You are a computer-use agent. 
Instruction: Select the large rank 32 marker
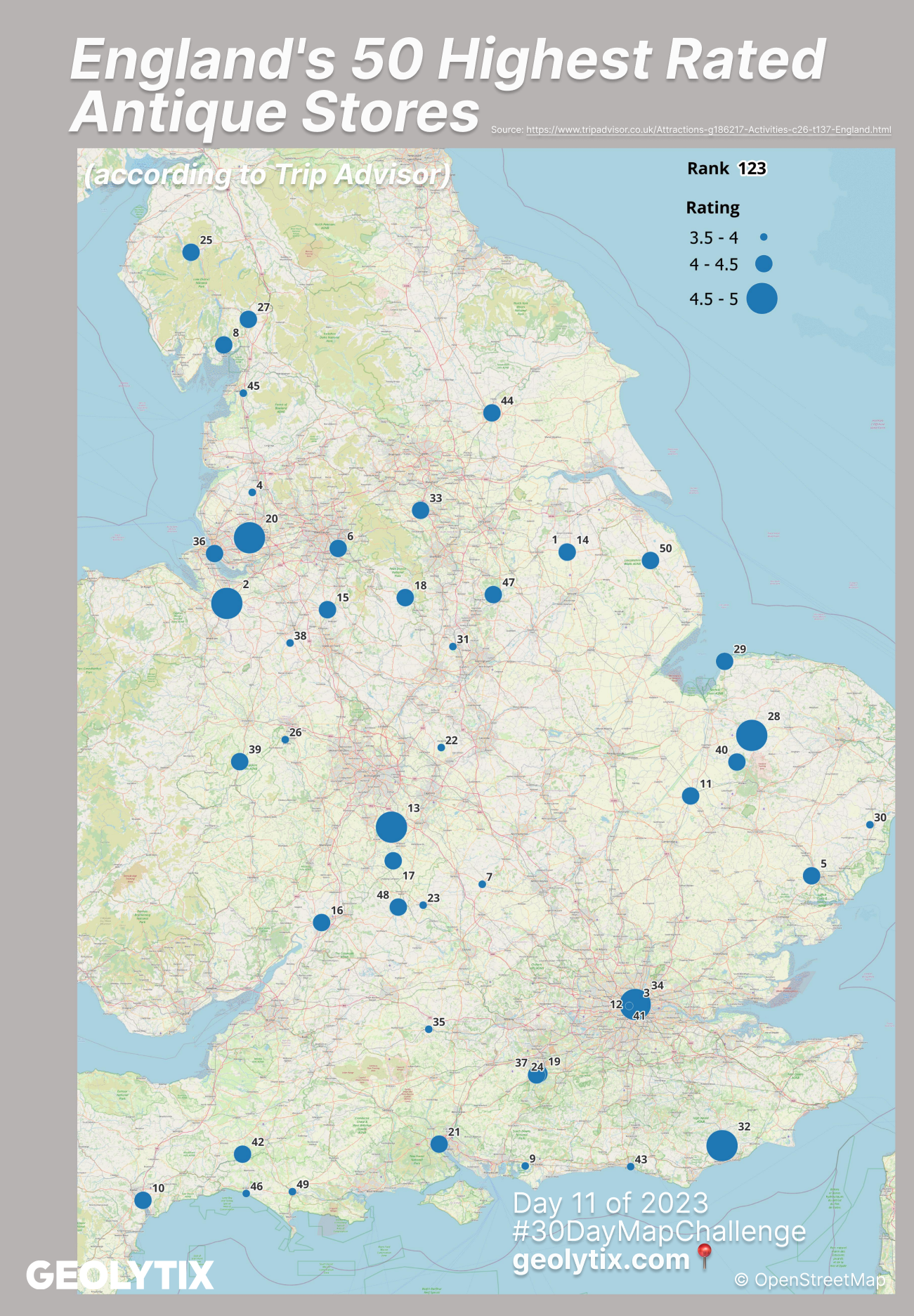[x=722, y=1145]
